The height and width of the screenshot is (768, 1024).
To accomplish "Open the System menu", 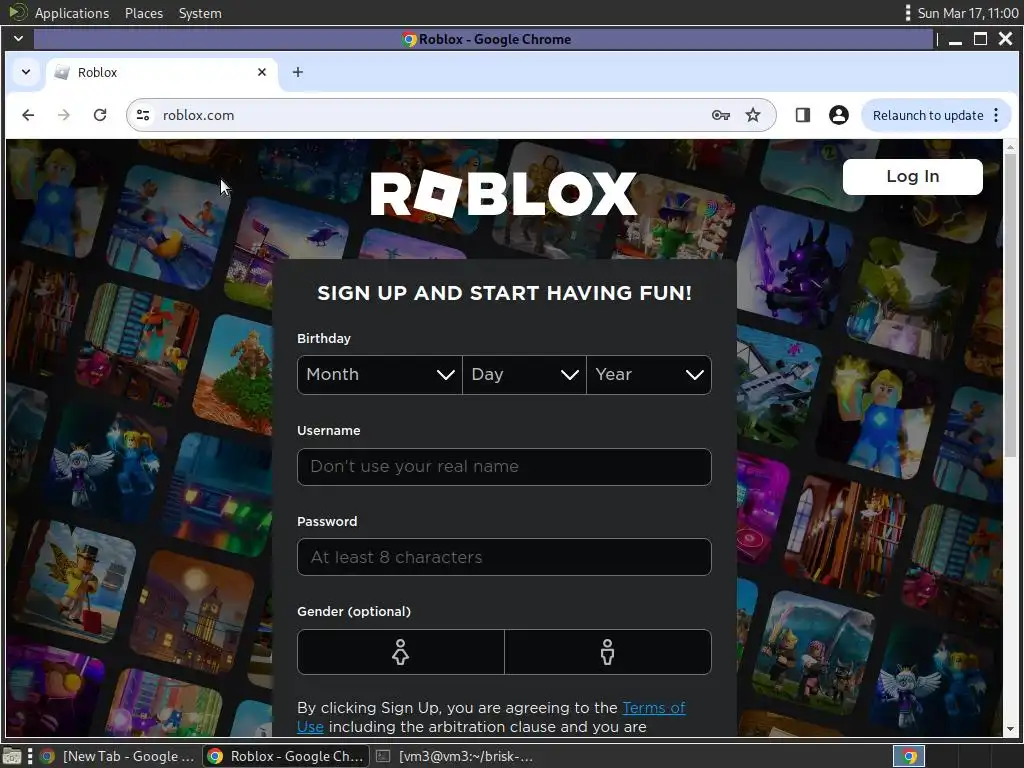I will (x=200, y=13).
